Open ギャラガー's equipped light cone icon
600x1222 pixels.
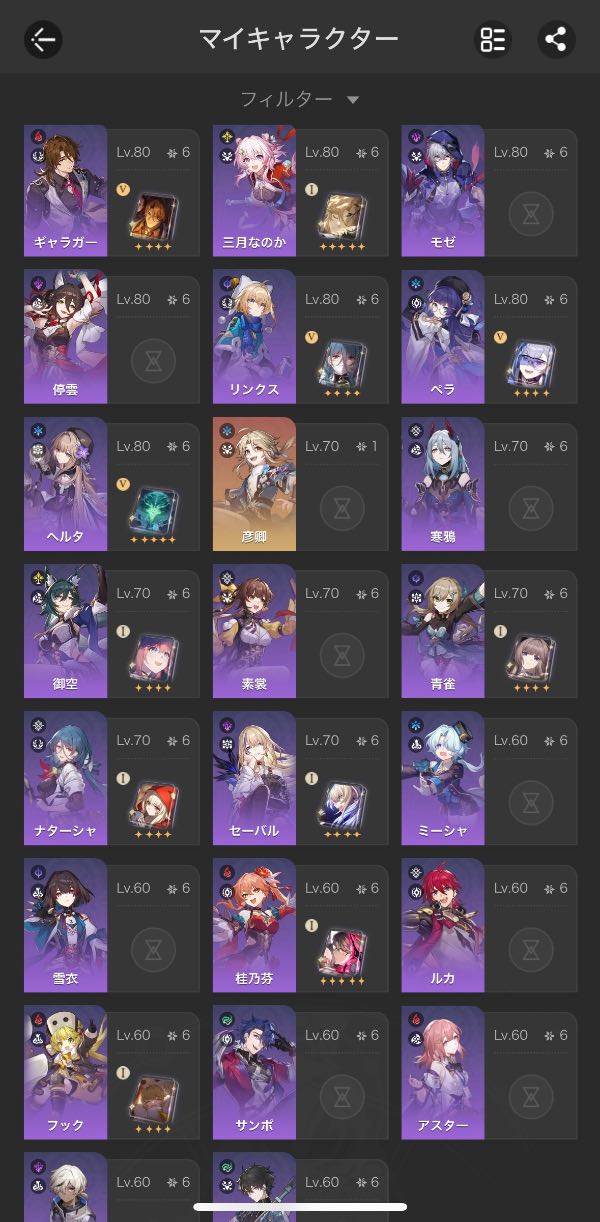(x=153, y=214)
